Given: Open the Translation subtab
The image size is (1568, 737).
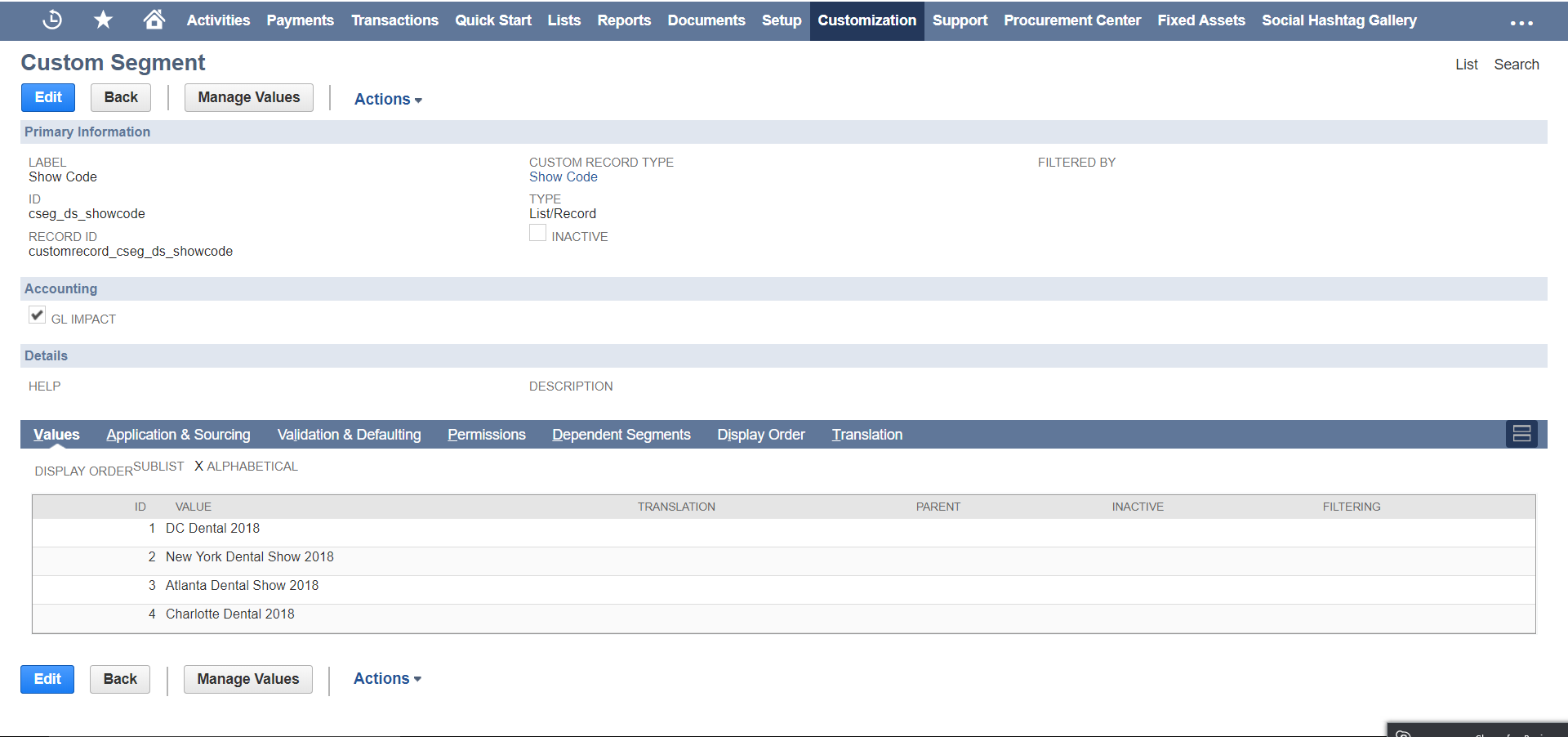Looking at the screenshot, I should (x=866, y=434).
